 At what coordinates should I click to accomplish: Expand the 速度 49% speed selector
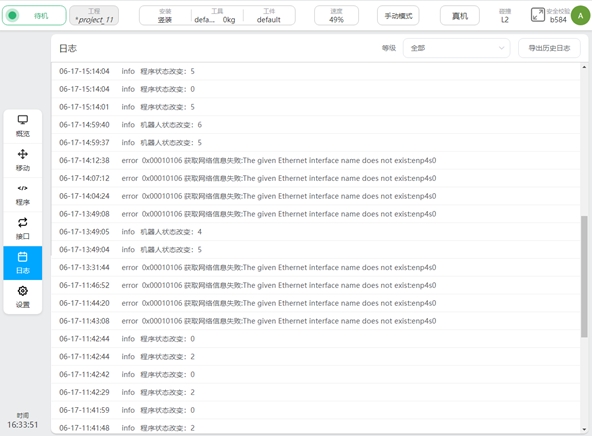(336, 15)
